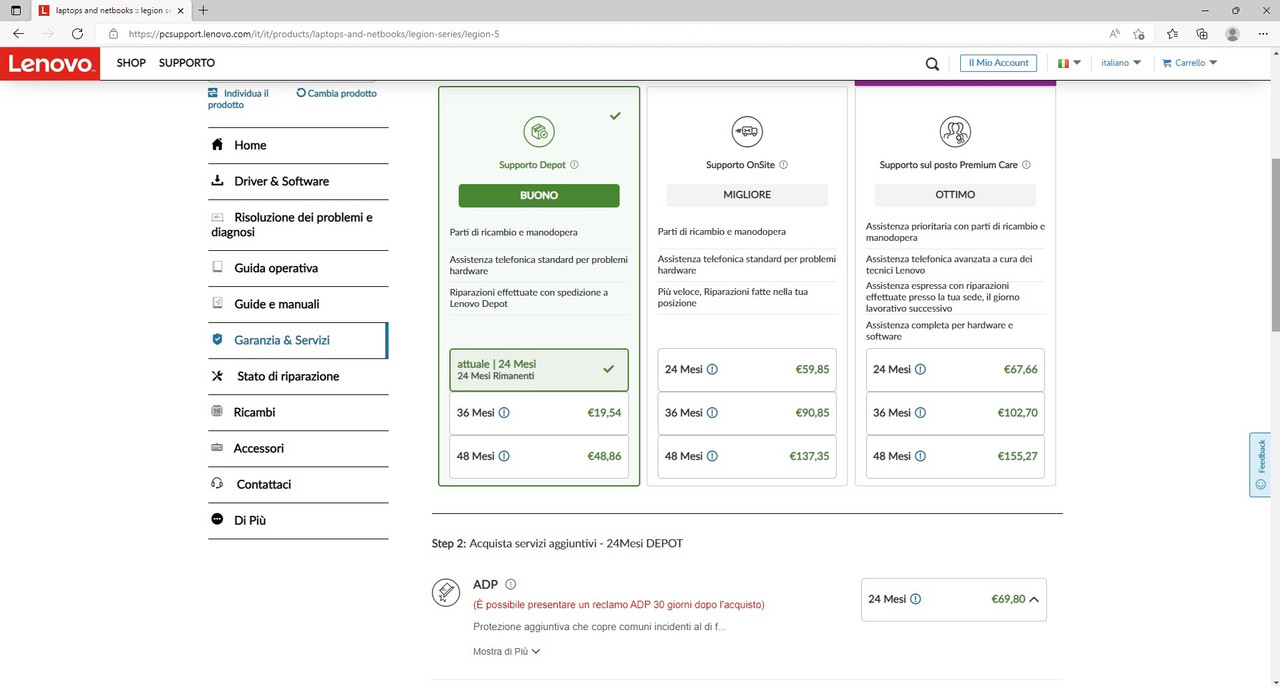Add page to favorites star icon

pyautogui.click(x=1139, y=33)
